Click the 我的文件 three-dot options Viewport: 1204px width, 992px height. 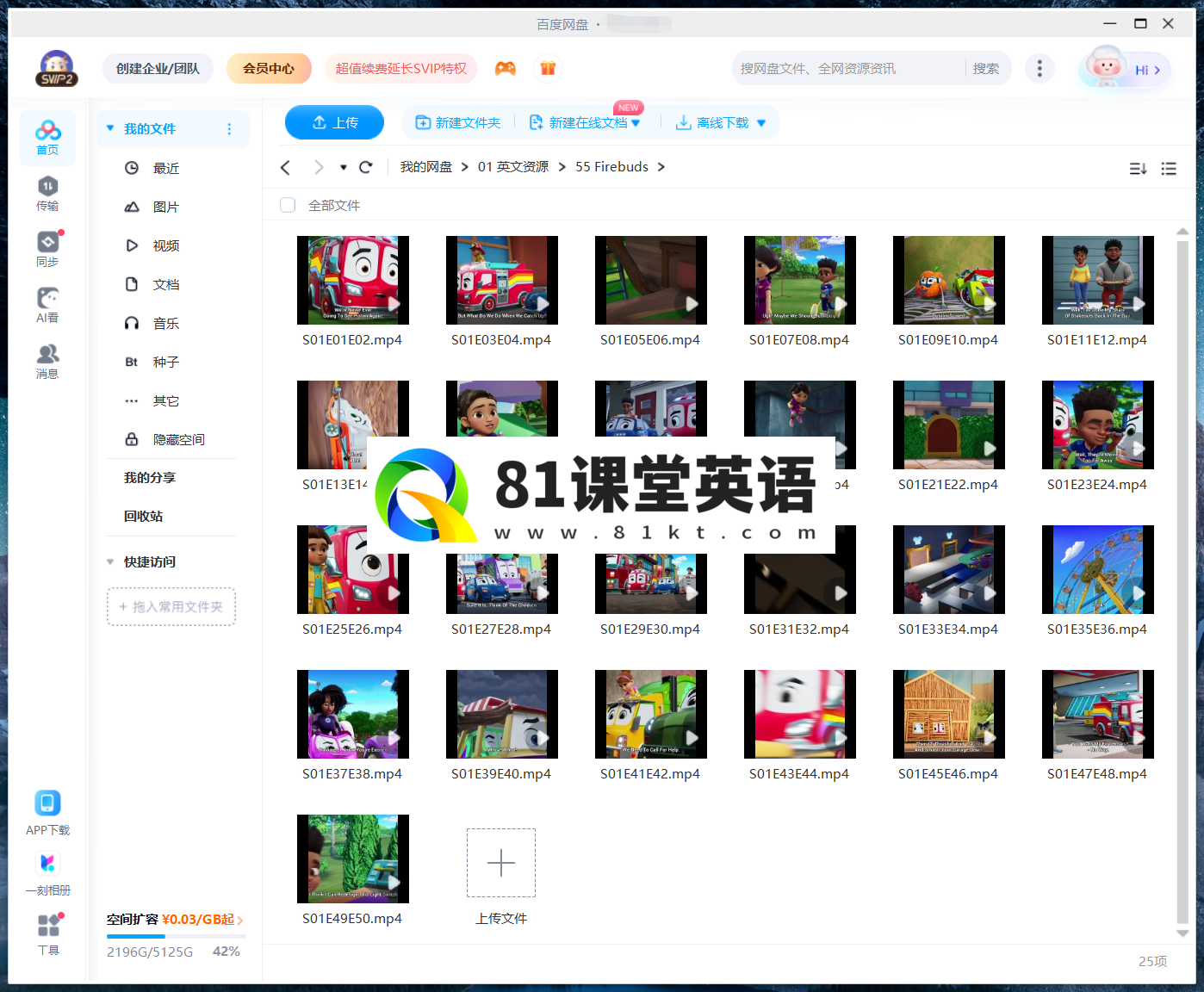(x=229, y=129)
